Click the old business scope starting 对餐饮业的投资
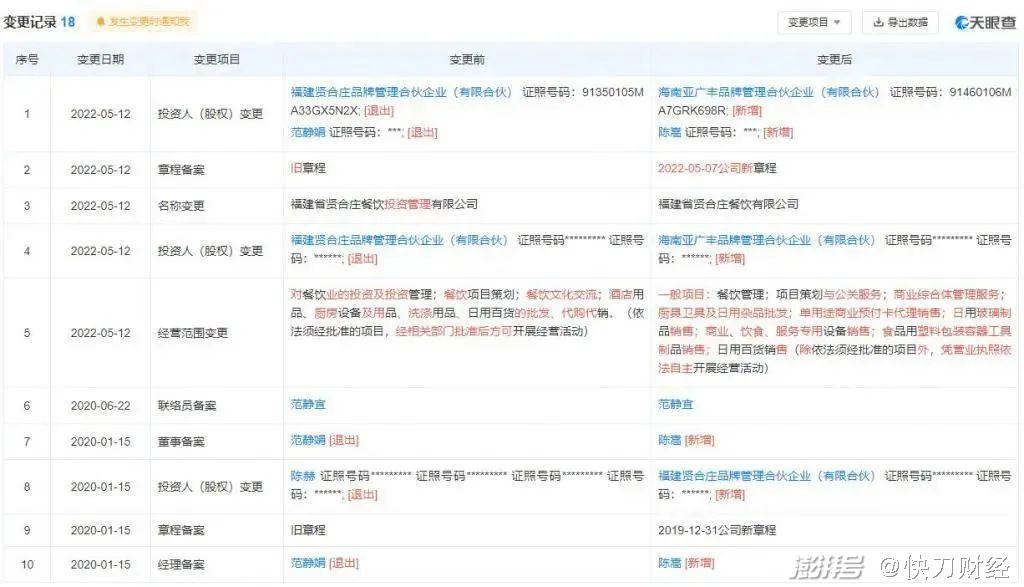The height and width of the screenshot is (587, 1024). 467,313
